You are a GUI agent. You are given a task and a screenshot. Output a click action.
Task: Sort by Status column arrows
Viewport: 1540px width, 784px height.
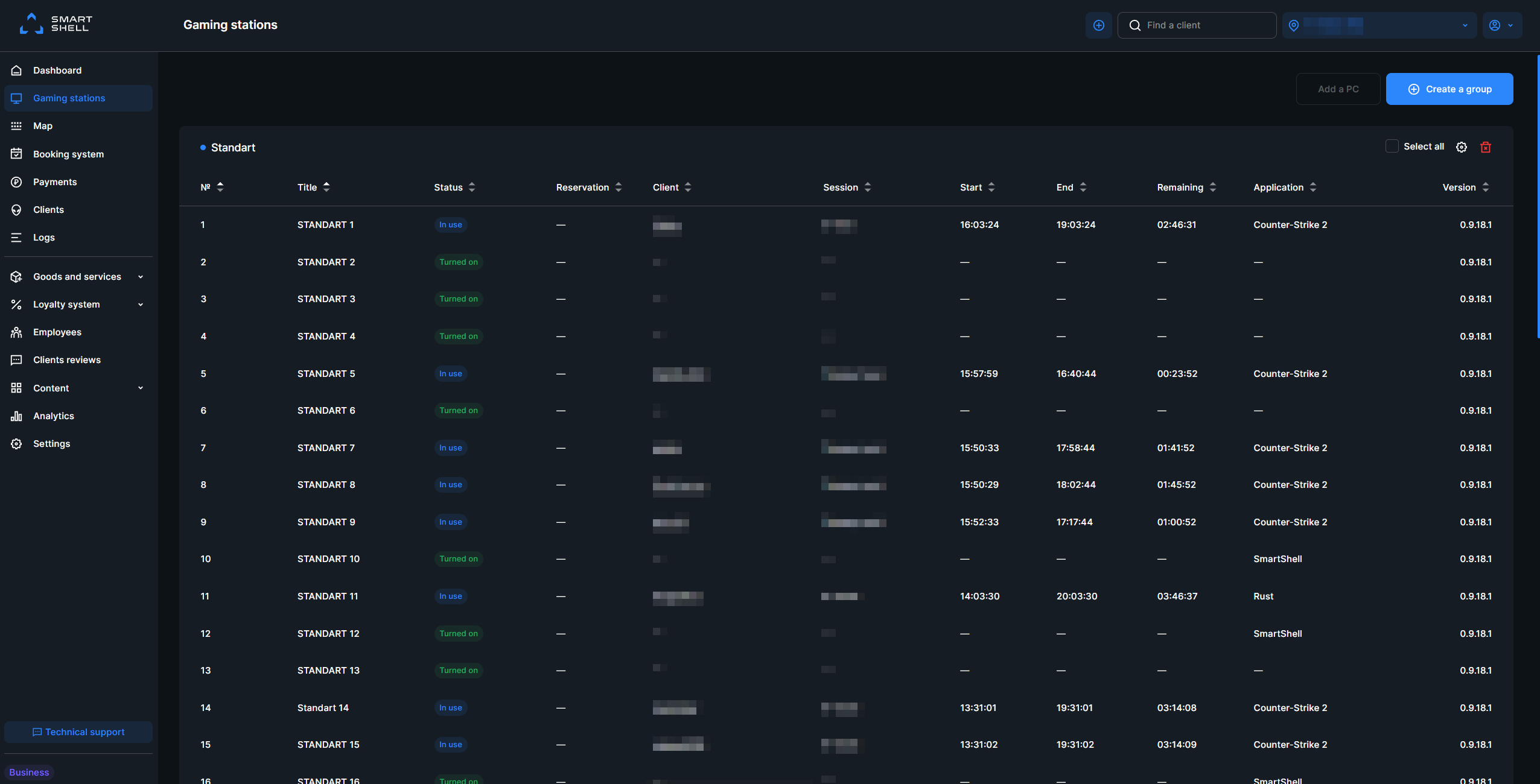tap(472, 188)
